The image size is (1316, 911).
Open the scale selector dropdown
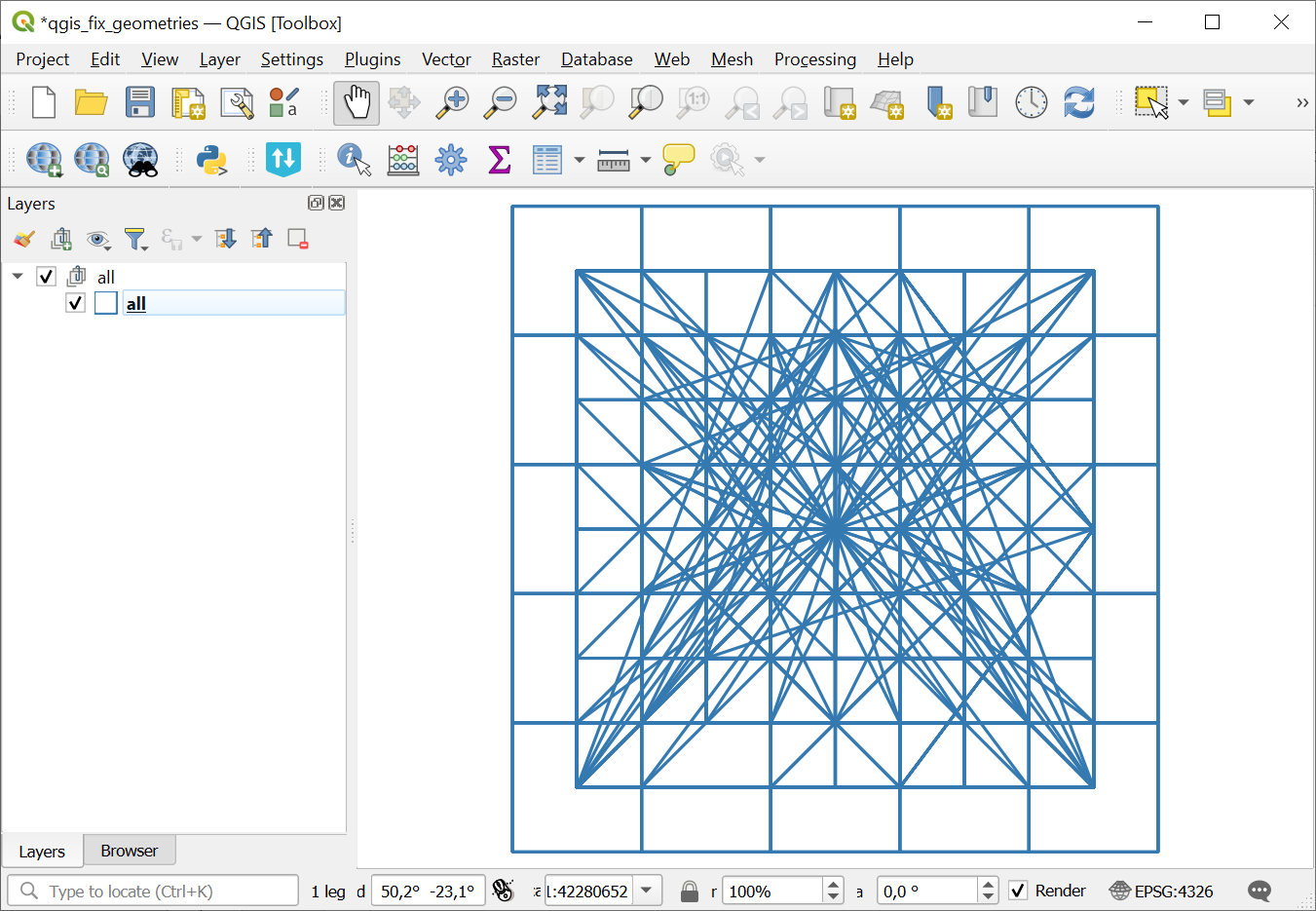[646, 890]
